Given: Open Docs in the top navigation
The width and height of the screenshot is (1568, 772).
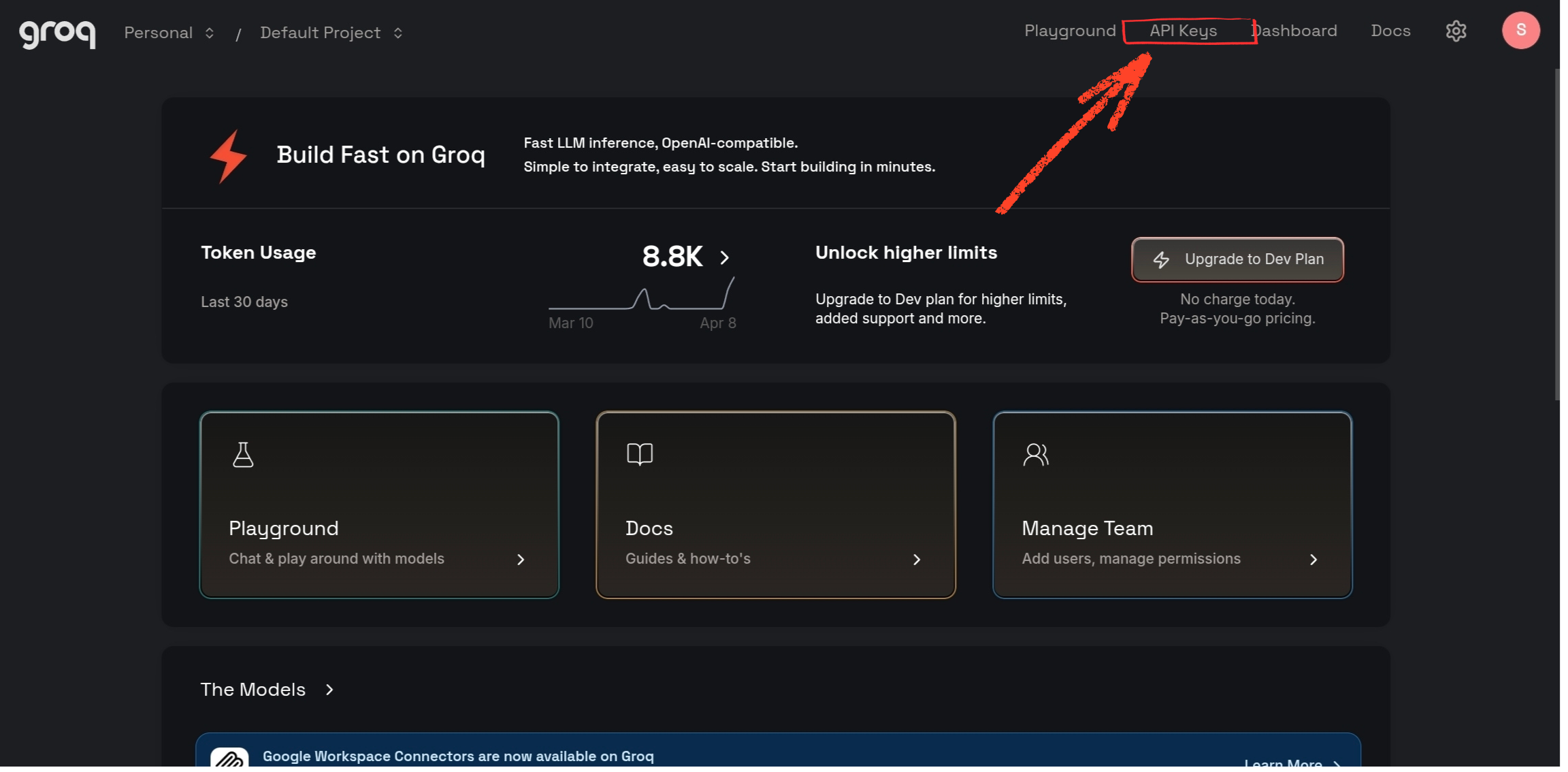Looking at the screenshot, I should (x=1390, y=31).
